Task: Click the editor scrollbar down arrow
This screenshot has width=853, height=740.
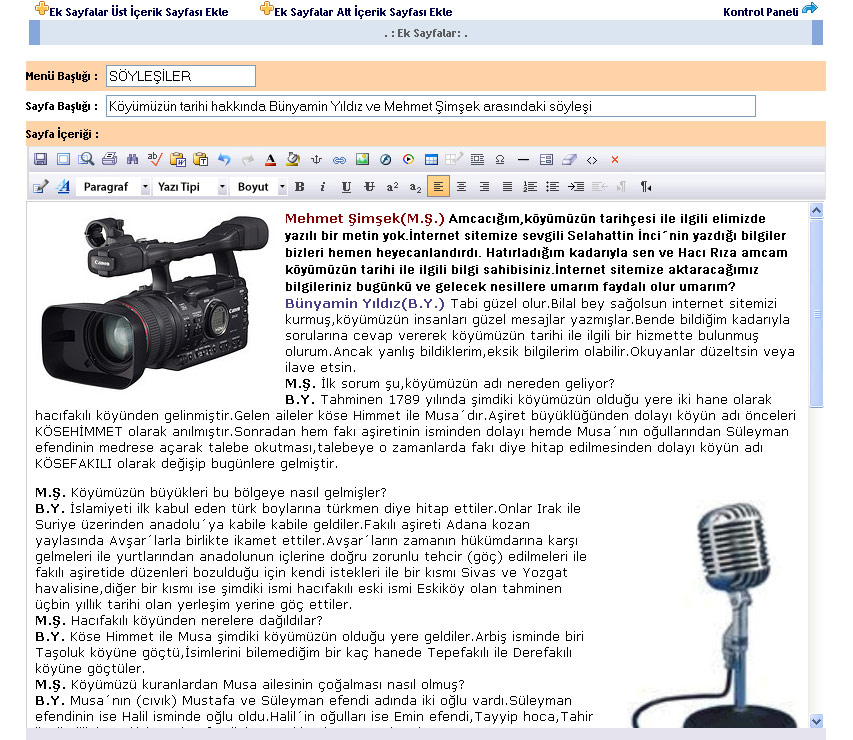Action: click(816, 722)
